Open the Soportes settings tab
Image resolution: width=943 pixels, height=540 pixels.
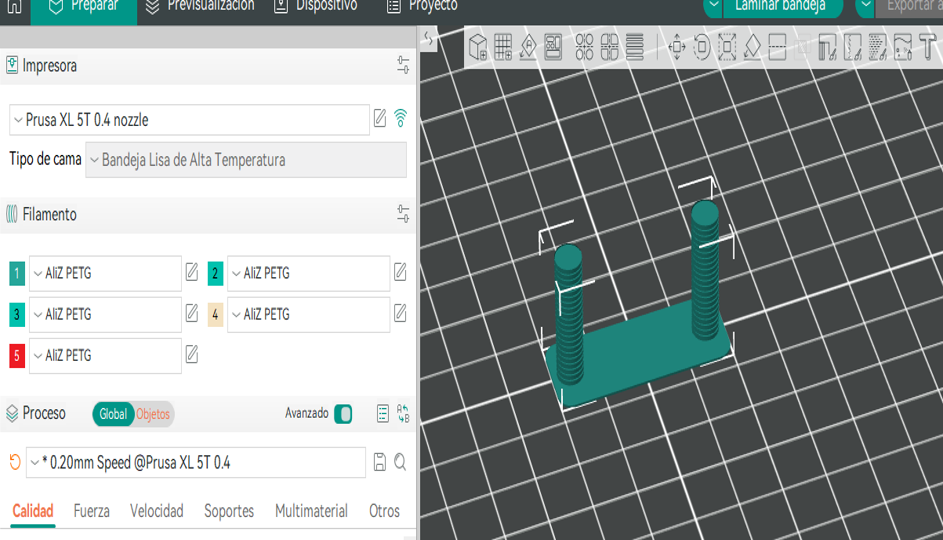[x=229, y=511]
